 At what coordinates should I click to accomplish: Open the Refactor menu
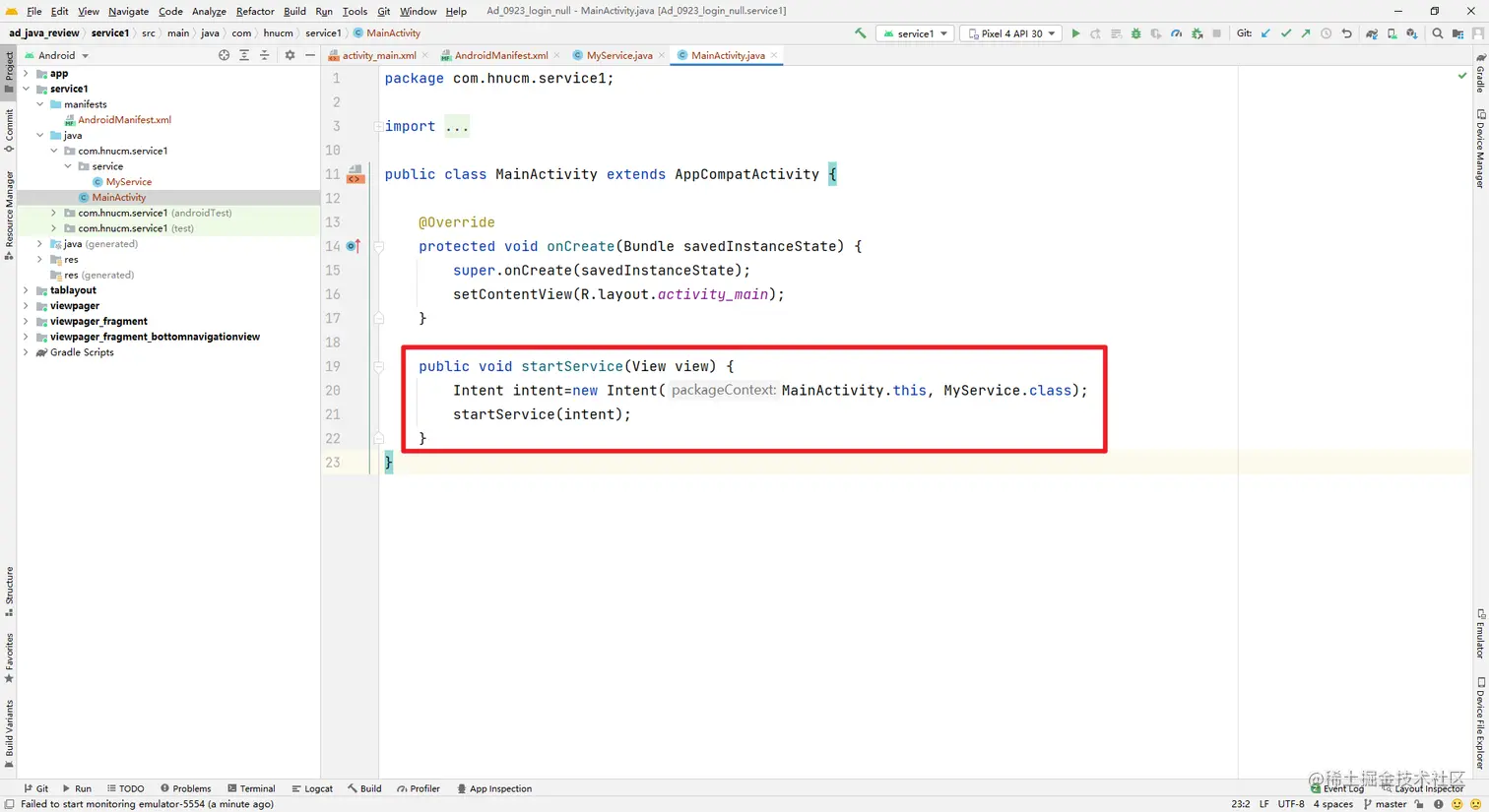(x=255, y=11)
